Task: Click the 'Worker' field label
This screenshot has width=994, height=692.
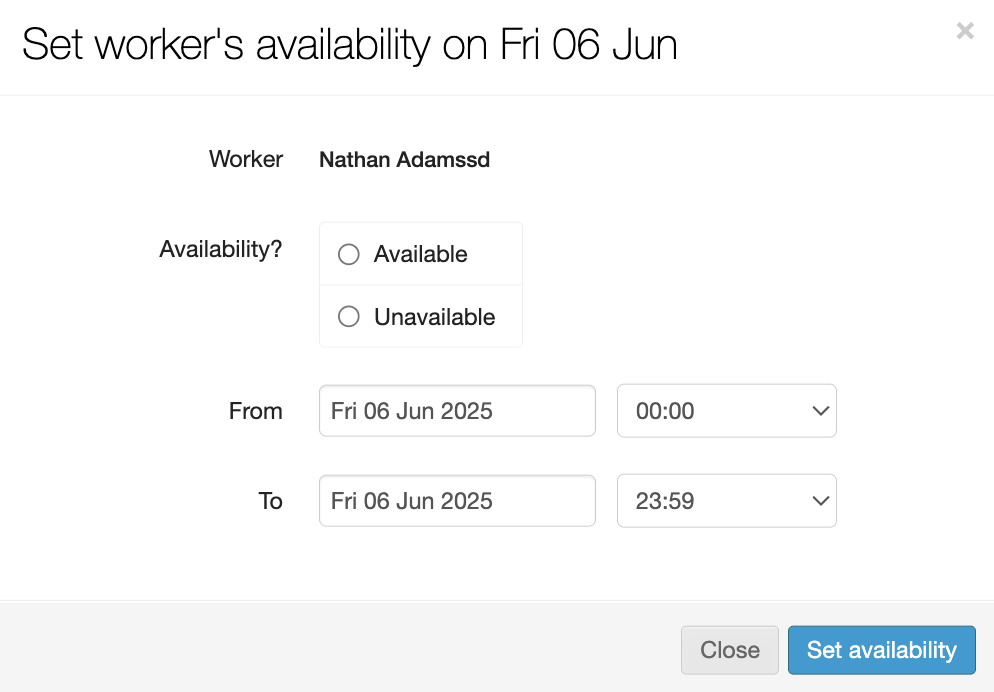Action: coord(246,159)
